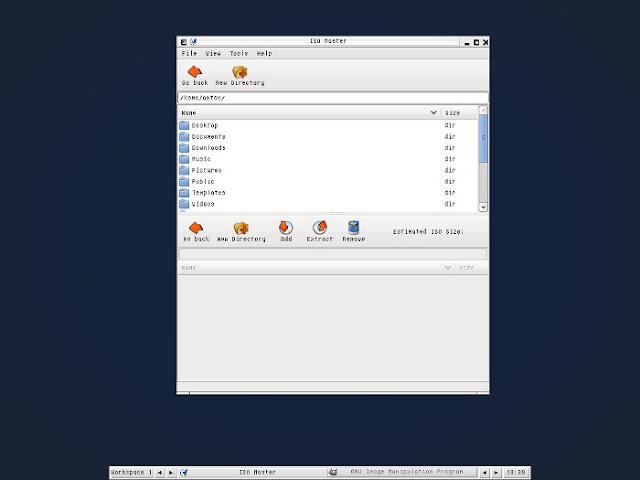Click the Workspace 1 label in the taskbar
Image resolution: width=640 pixels, height=480 pixels.
click(x=131, y=472)
